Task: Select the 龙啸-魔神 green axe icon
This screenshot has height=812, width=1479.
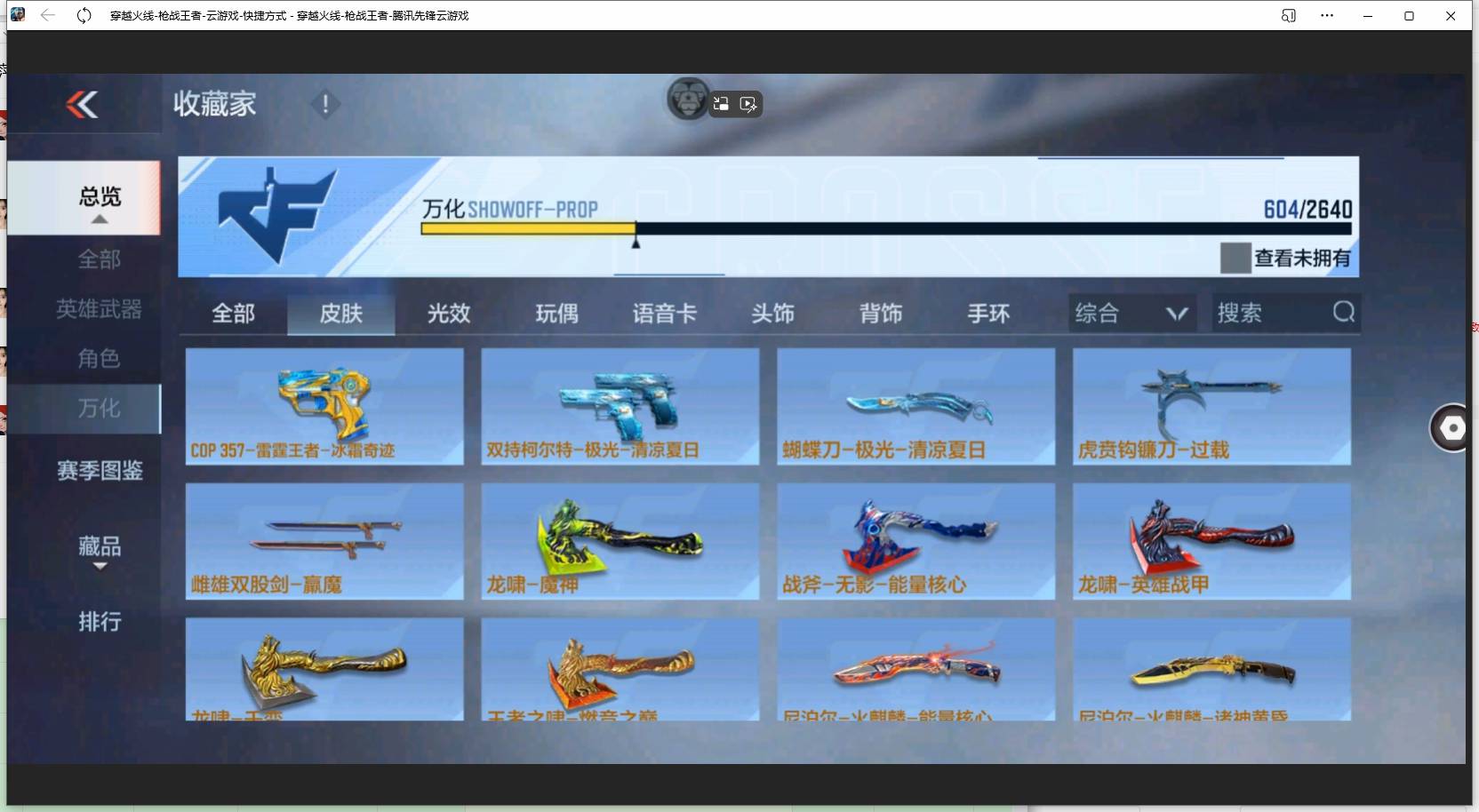Action: [620, 537]
